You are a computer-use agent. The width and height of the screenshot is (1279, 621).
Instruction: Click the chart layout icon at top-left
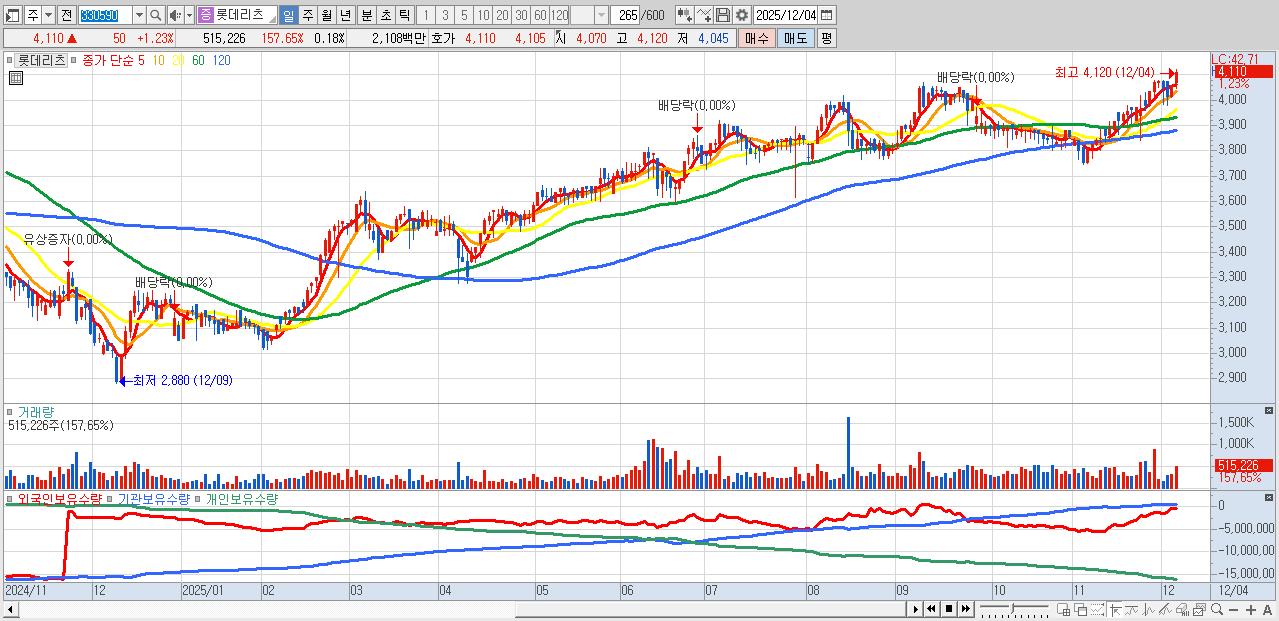point(13,15)
